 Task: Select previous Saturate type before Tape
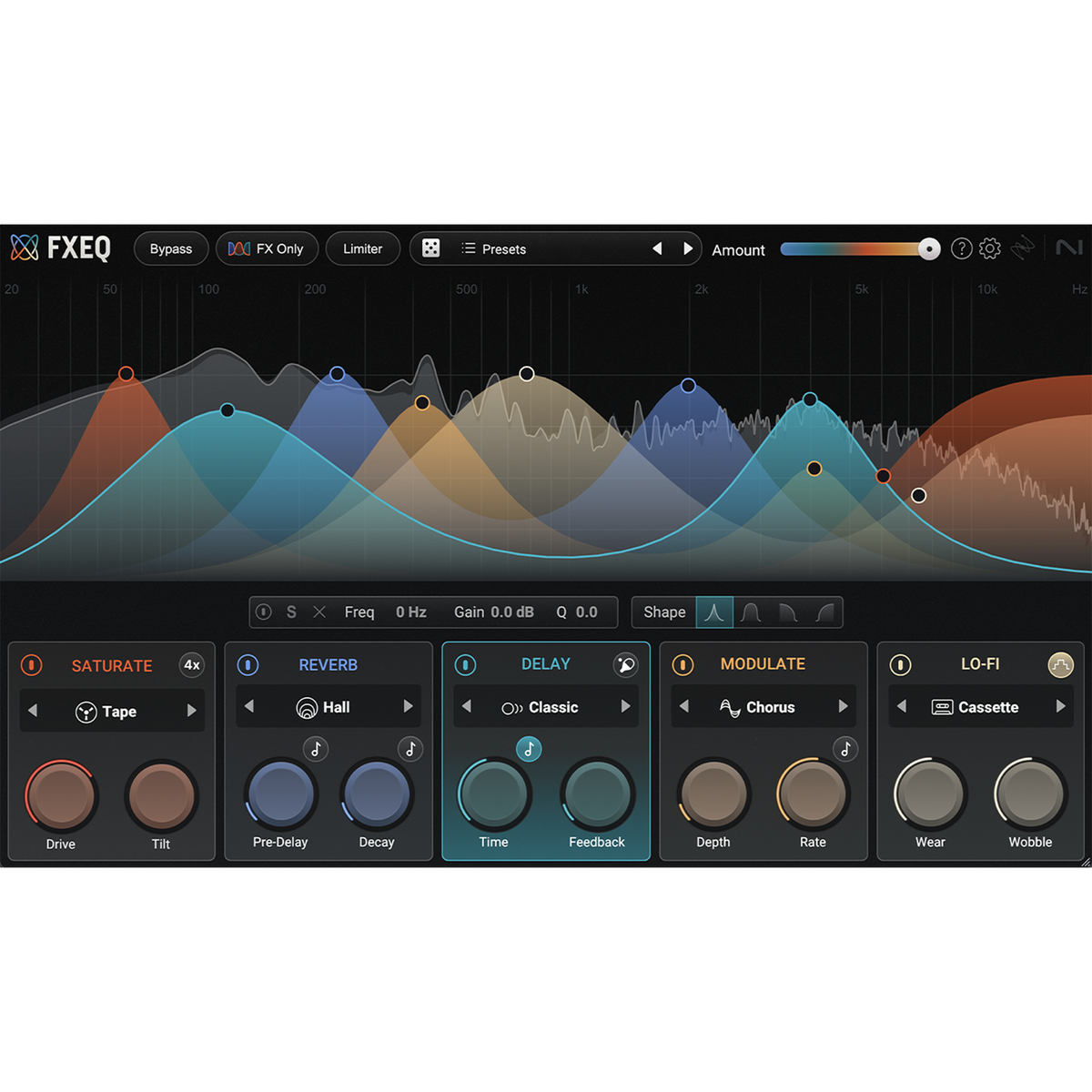coord(33,711)
